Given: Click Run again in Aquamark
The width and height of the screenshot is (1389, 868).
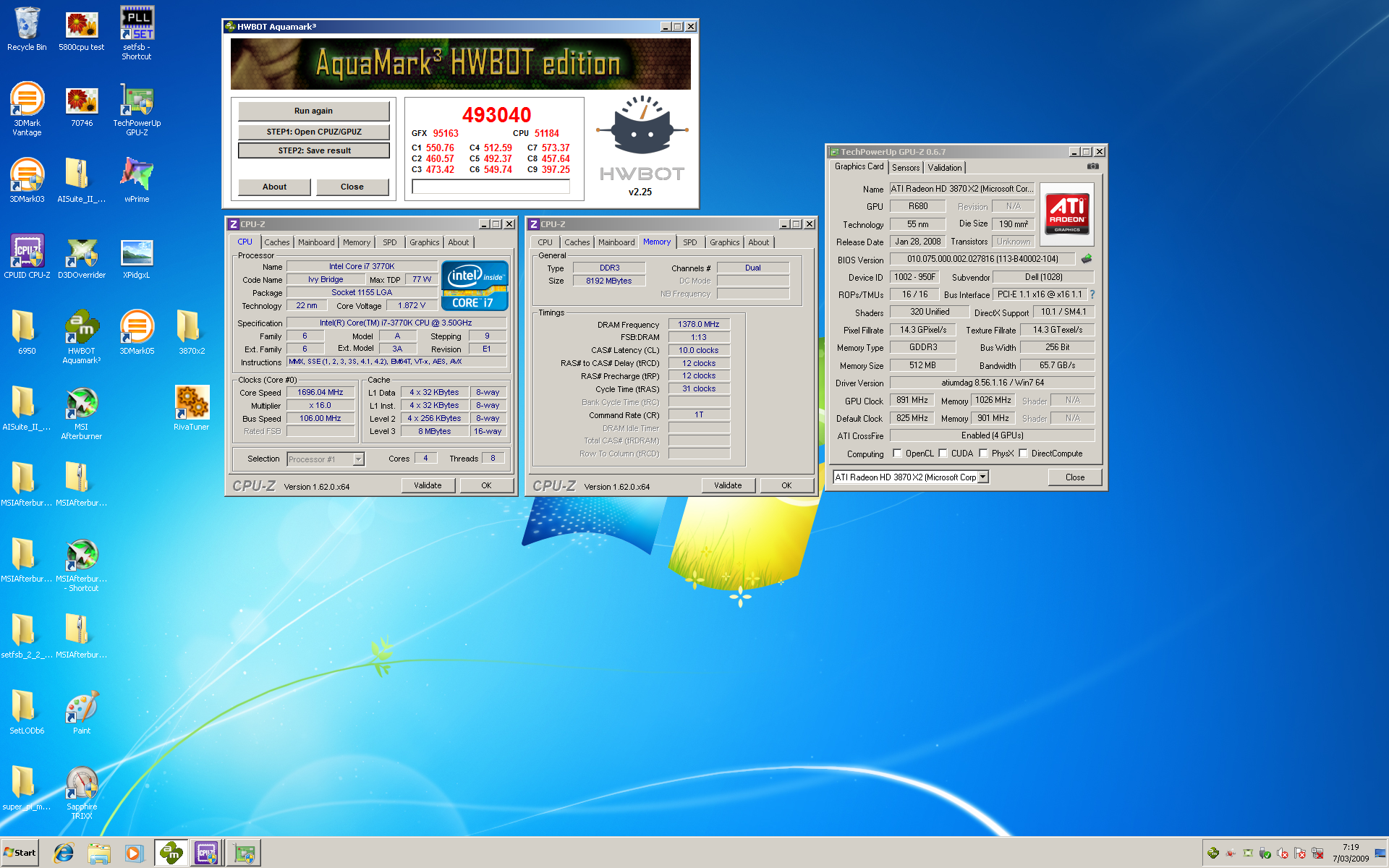Looking at the screenshot, I should point(313,111).
